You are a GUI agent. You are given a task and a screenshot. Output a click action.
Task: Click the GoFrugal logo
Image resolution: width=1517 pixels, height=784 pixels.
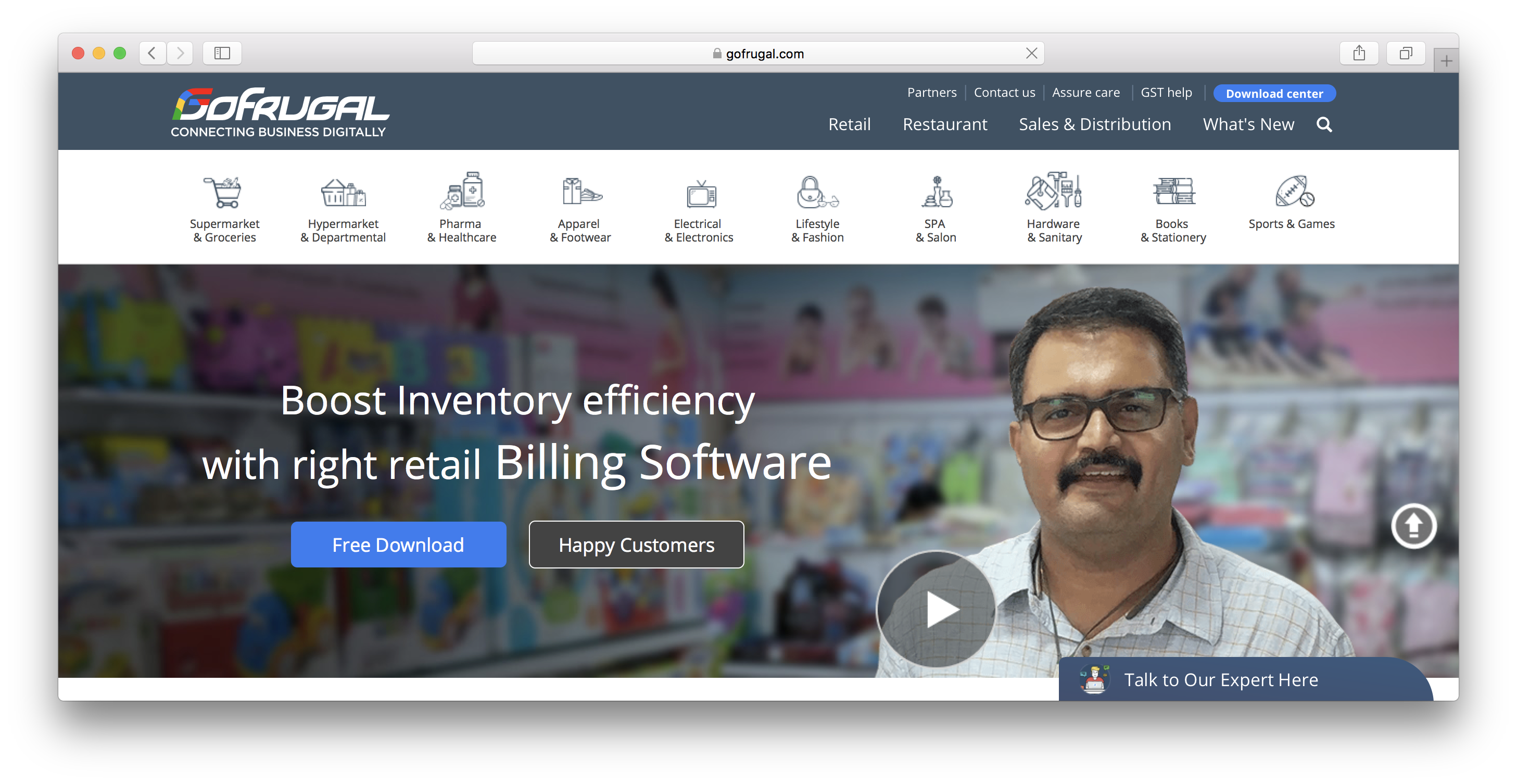(280, 112)
